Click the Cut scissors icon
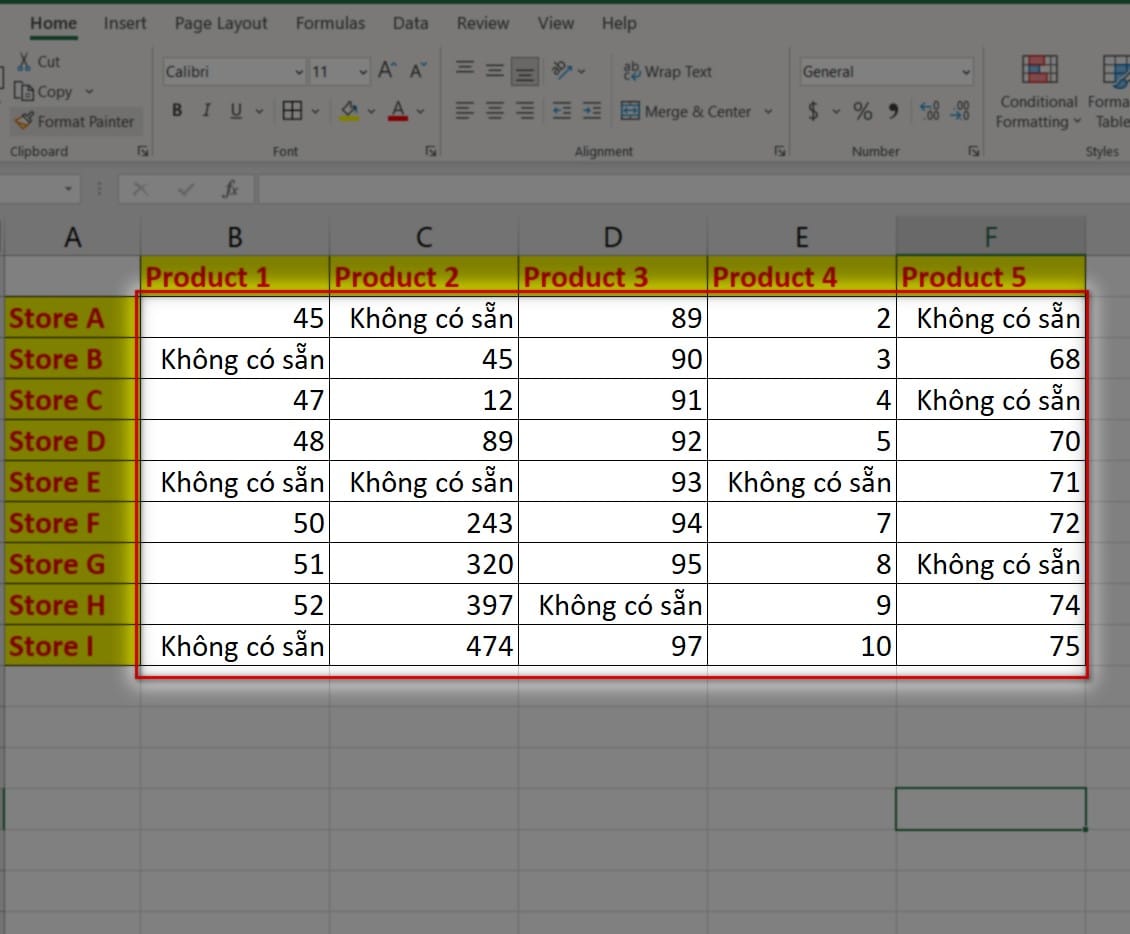Image resolution: width=1130 pixels, height=934 pixels. [24, 62]
